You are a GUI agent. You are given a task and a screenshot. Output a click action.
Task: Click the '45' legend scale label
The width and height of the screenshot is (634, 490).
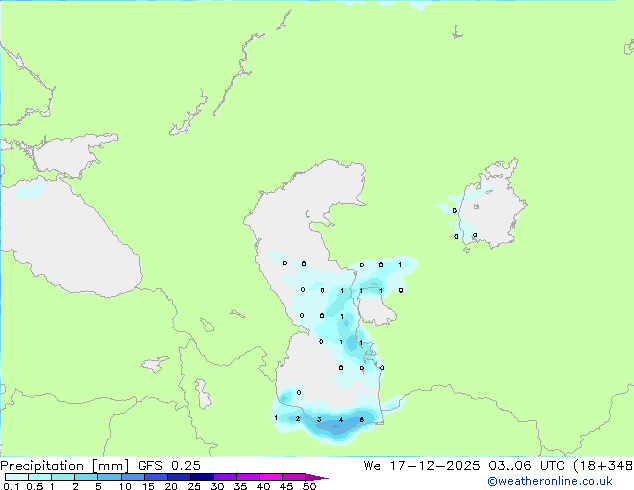[286, 486]
